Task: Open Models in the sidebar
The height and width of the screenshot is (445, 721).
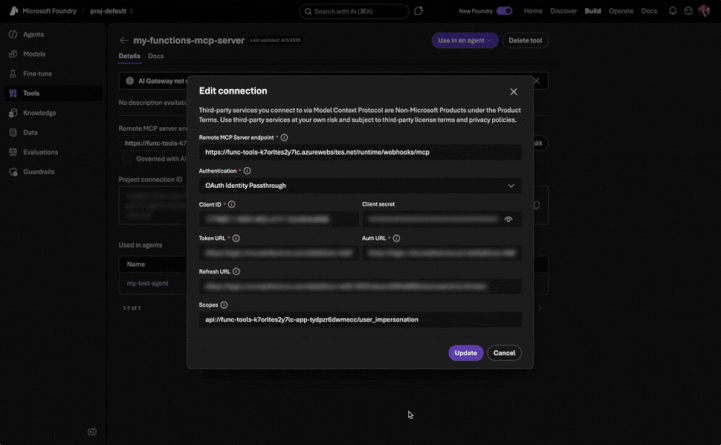Action: [34, 54]
